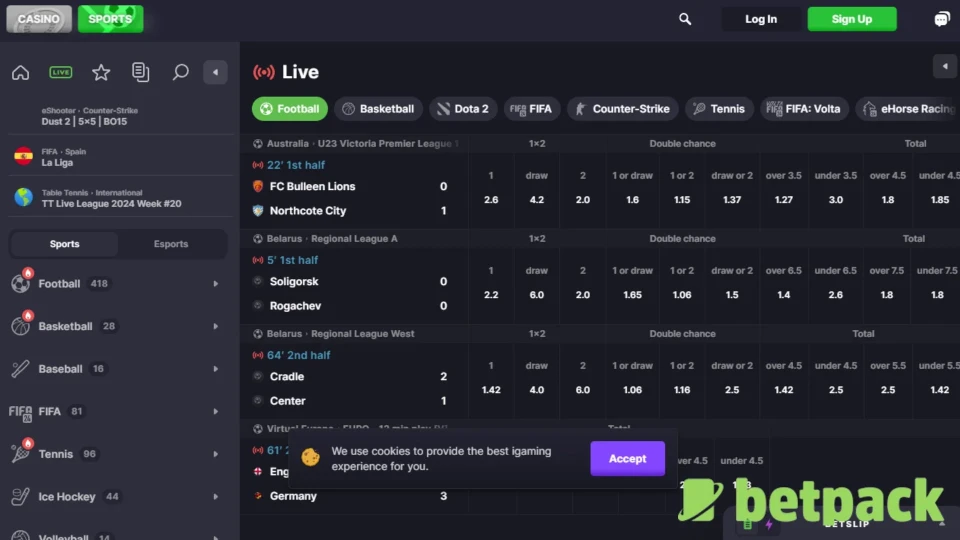Screen dimensions: 960x540
Task: Open the Center team row
Action: click(x=350, y=401)
